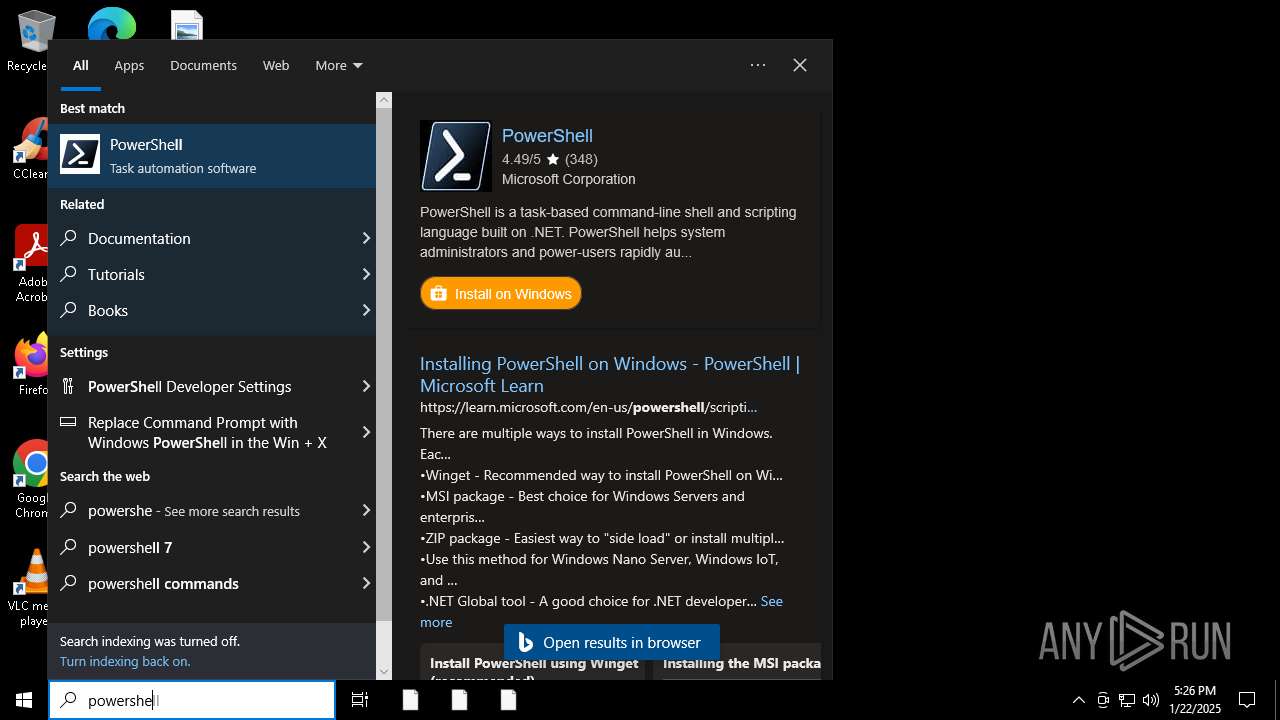Click the search icon beside Documentation
Viewport: 1280px width, 720px height.
click(69, 238)
